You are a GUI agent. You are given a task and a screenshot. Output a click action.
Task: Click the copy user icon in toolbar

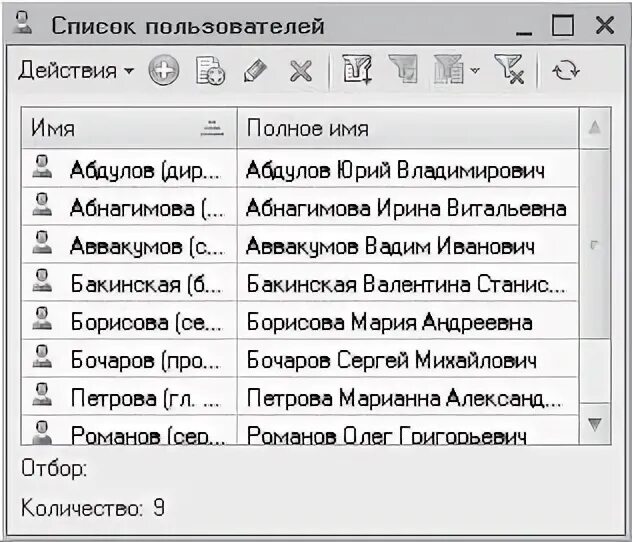(x=210, y=71)
